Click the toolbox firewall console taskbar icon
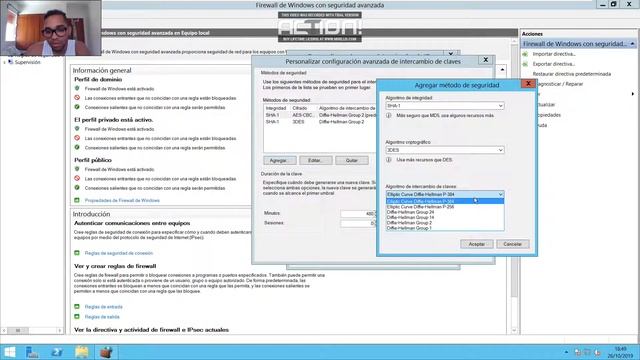 pos(106,352)
